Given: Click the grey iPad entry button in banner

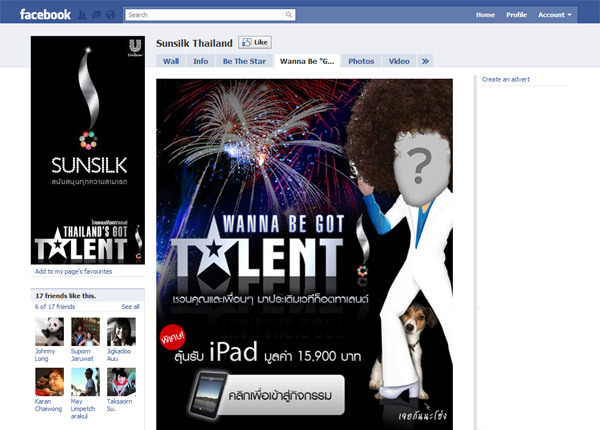Looking at the screenshot, I should 268,395.
